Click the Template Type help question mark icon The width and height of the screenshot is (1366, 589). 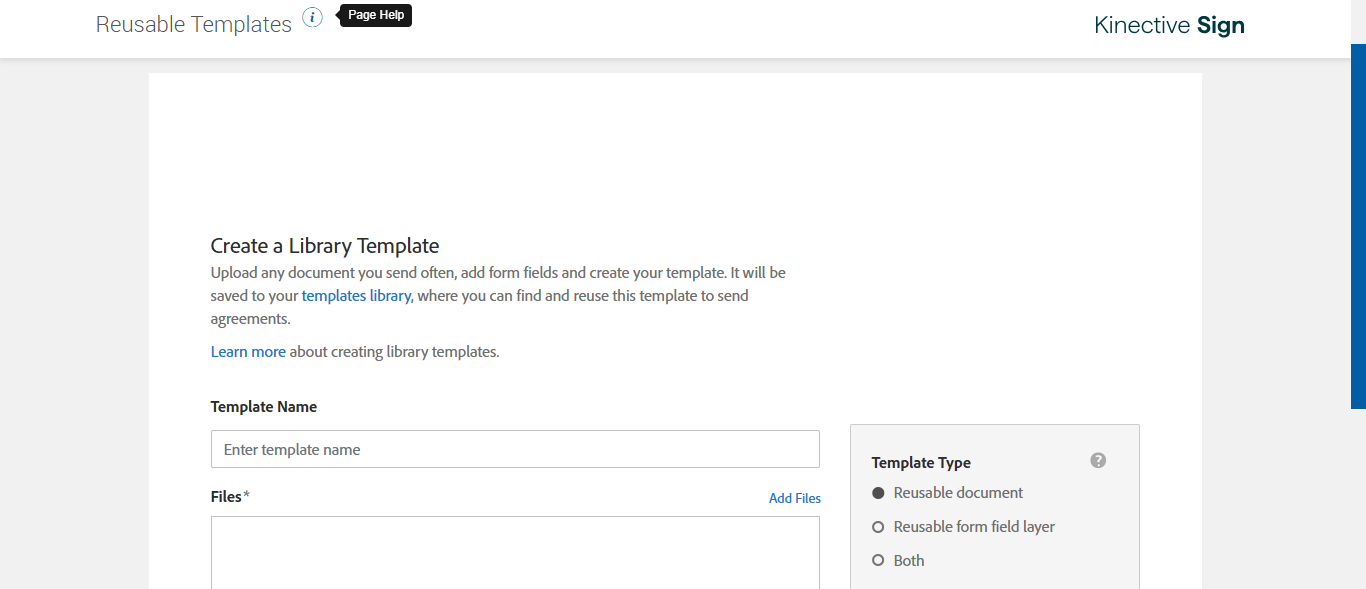tap(1098, 461)
